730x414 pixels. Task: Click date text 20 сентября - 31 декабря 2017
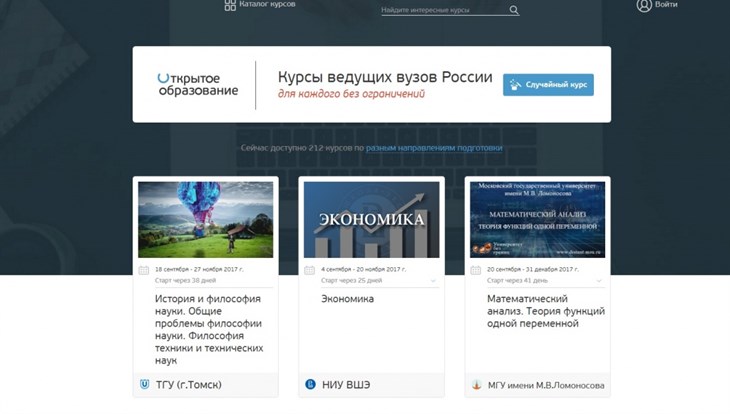click(x=533, y=269)
